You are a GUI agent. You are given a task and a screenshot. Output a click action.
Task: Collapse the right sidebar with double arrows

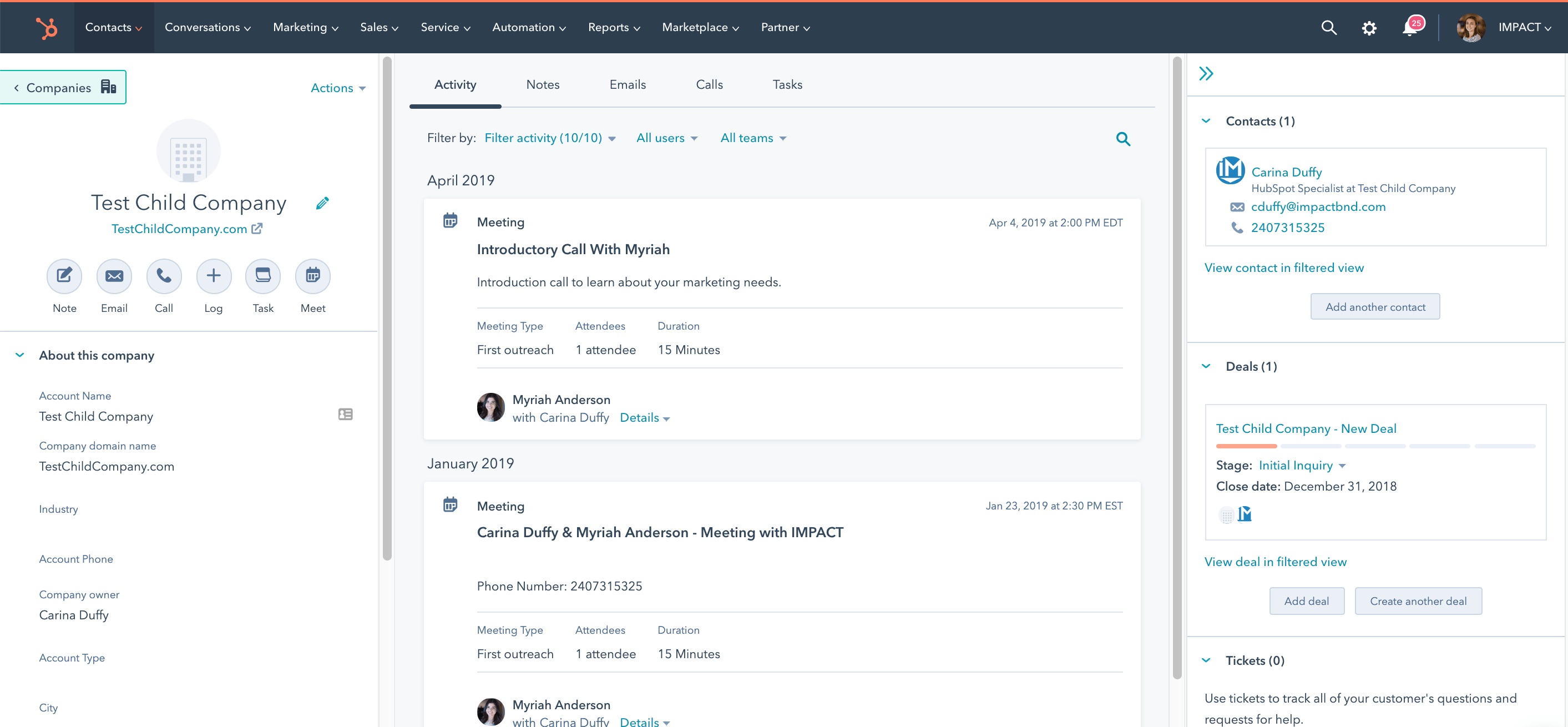[1206, 73]
